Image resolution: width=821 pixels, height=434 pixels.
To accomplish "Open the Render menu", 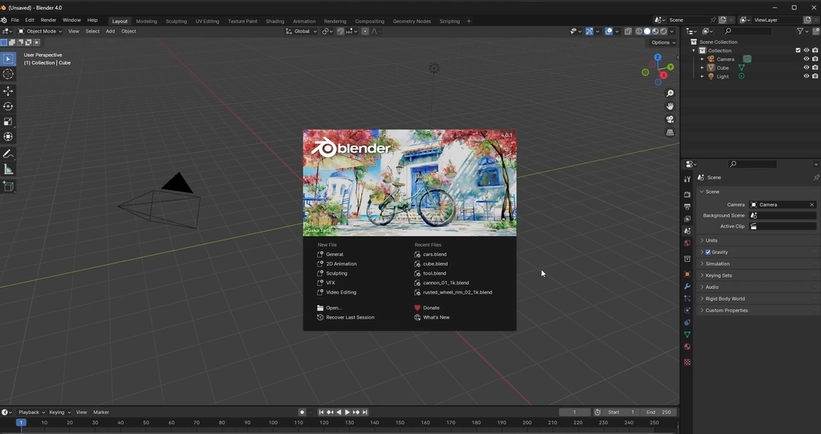I will pos(48,20).
